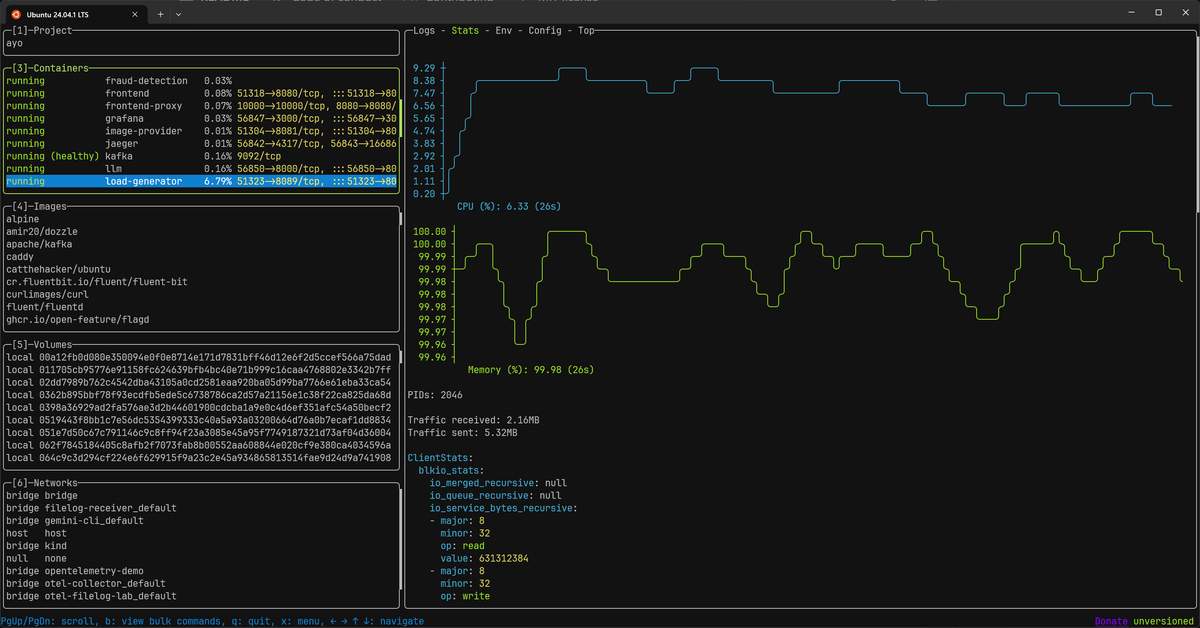
Task: Select the volume starting with 0362b895
Action: (200, 395)
